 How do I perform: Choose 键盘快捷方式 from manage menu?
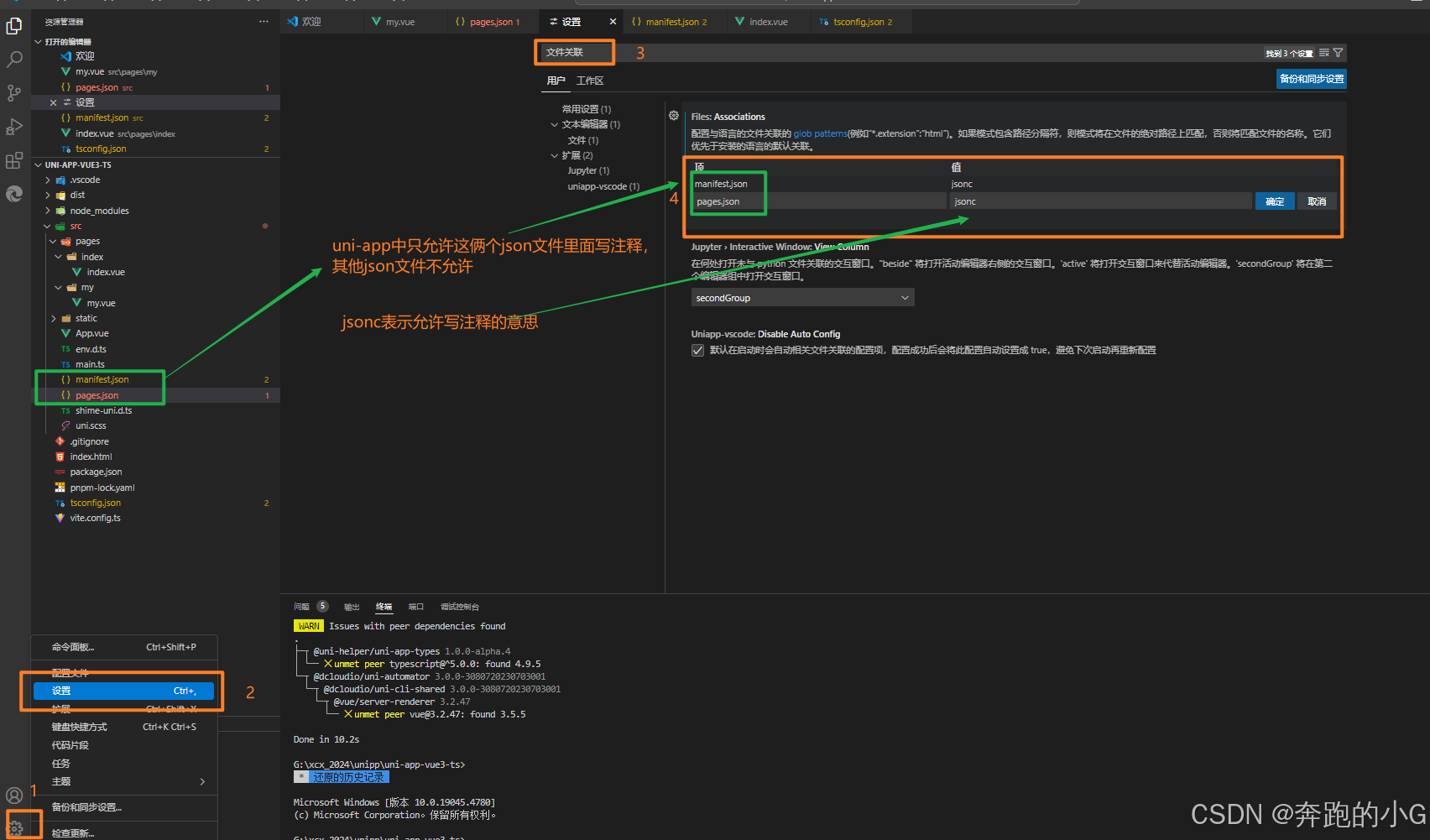pos(124,727)
